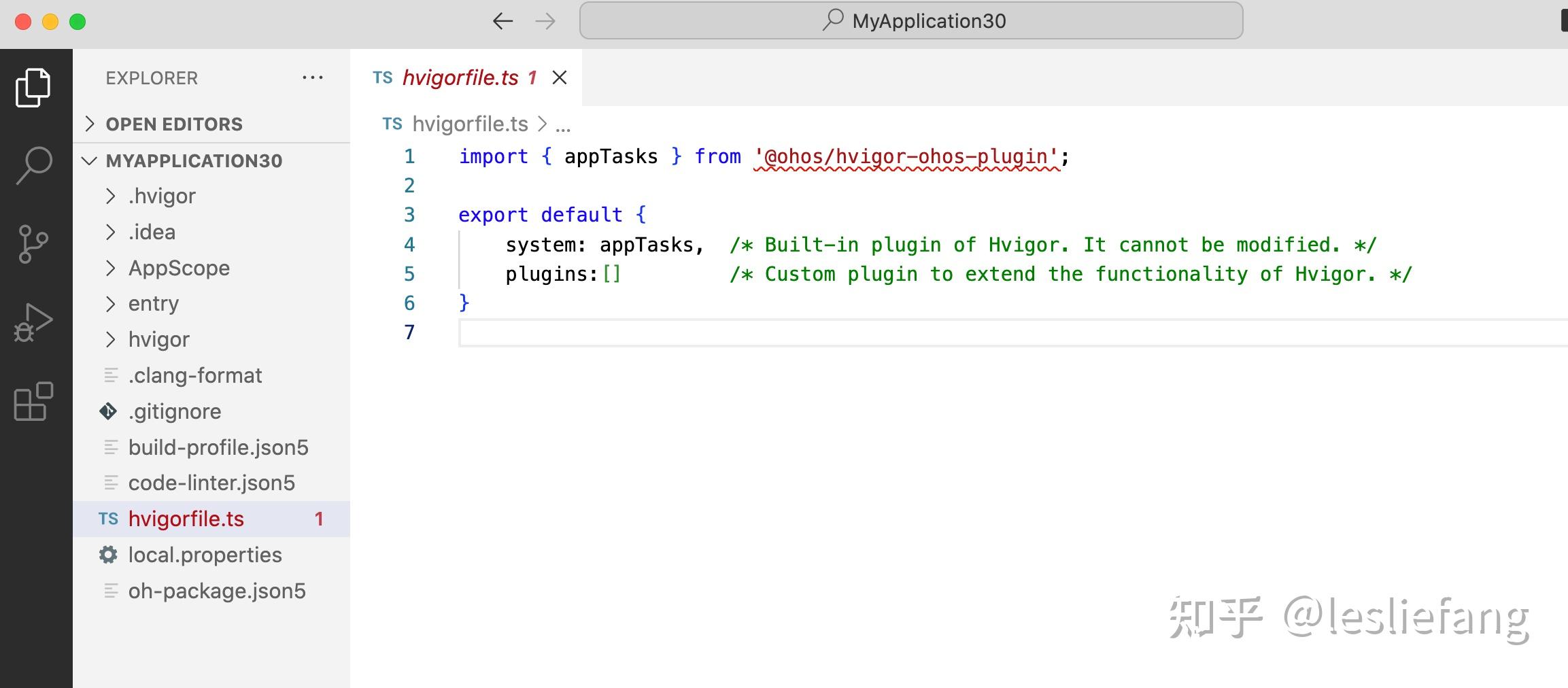
Task: Expand the AppScope folder
Action: [x=211, y=268]
